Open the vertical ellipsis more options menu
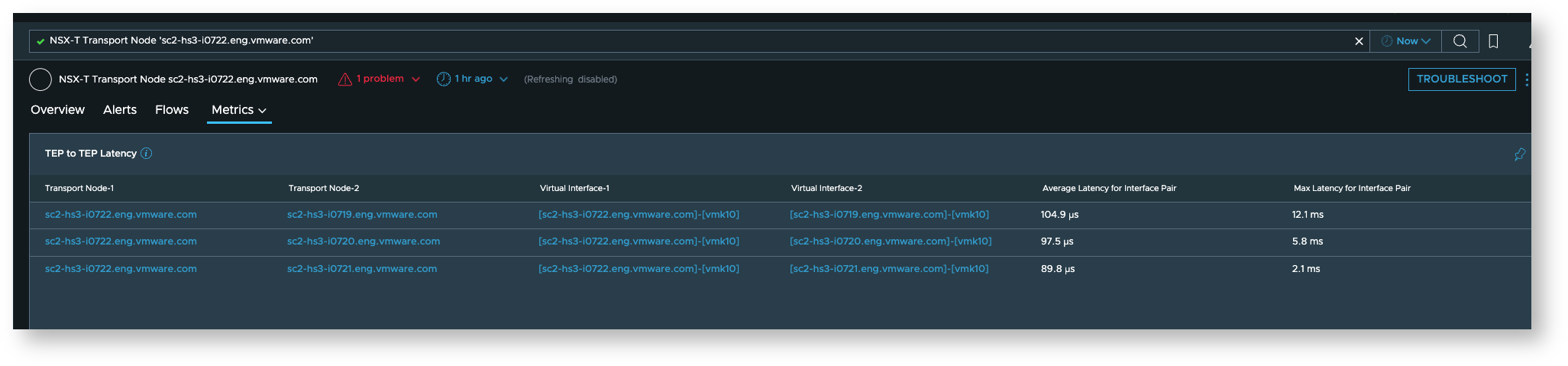Image resolution: width=1568 pixels, height=366 pixels. click(x=1526, y=79)
